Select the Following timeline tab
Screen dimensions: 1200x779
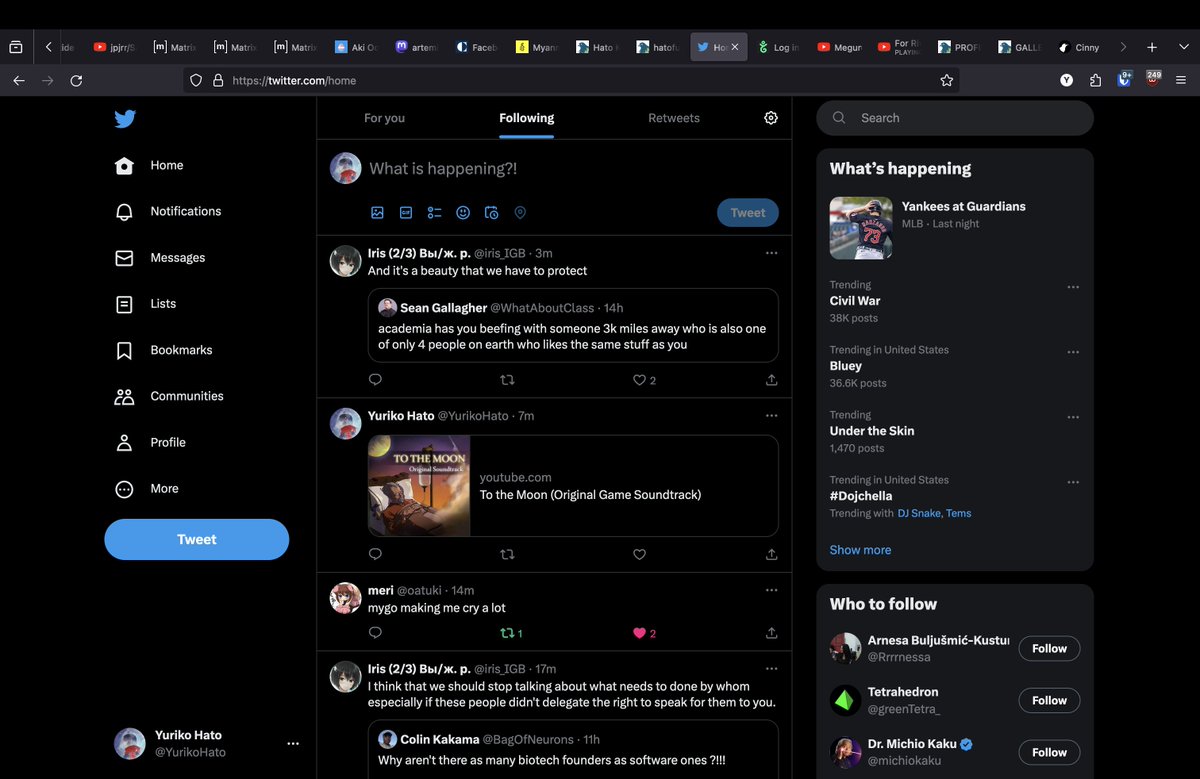[x=527, y=118]
